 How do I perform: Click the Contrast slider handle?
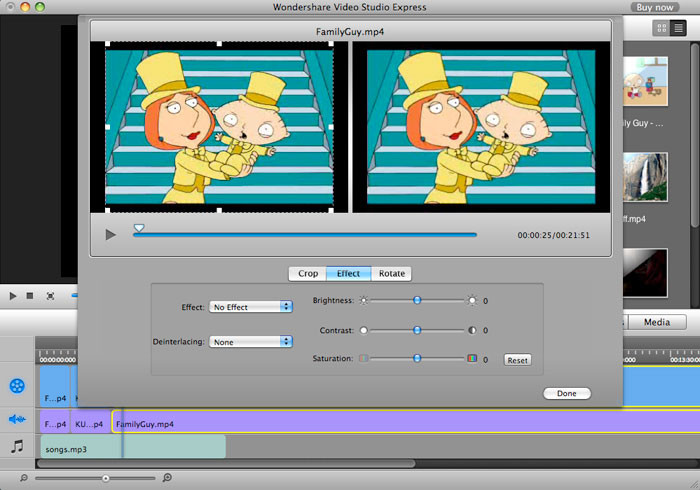[x=417, y=330]
